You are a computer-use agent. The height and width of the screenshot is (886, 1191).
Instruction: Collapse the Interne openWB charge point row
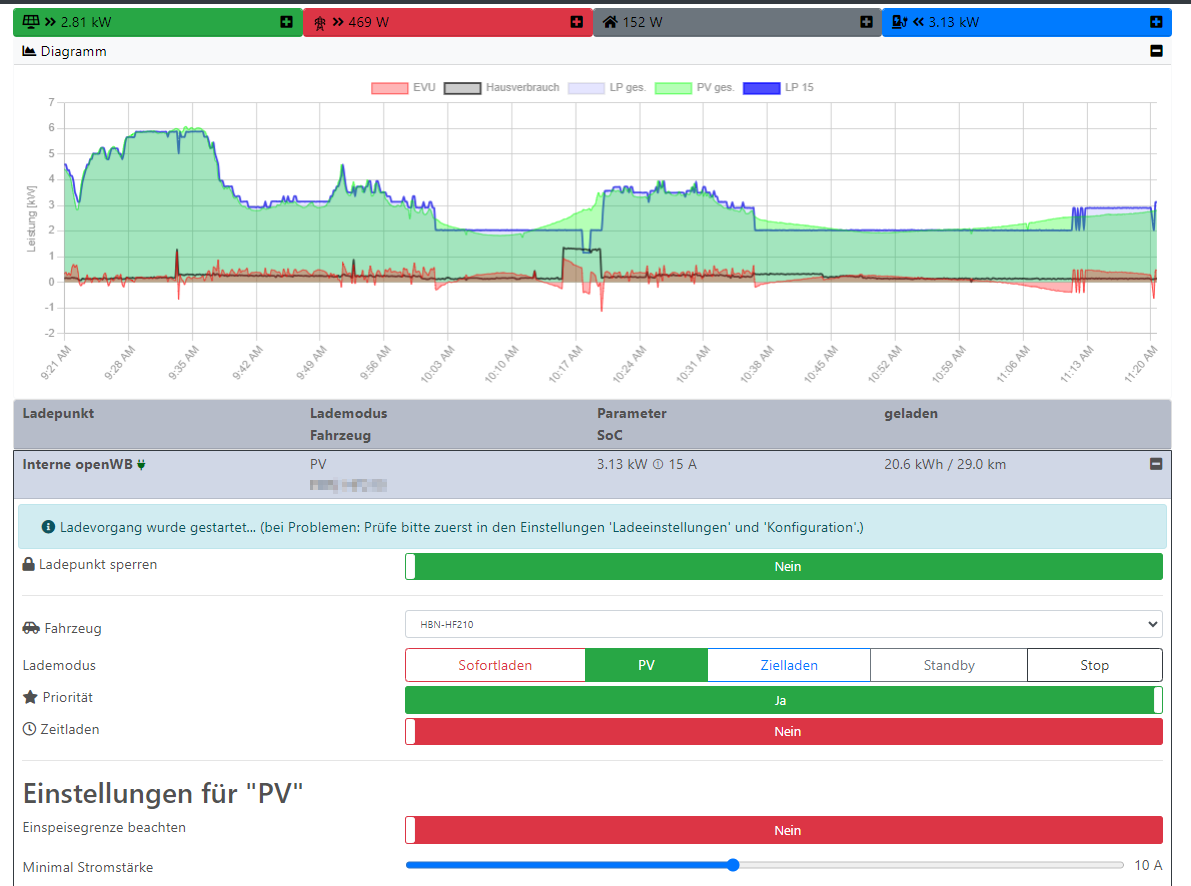click(1156, 464)
